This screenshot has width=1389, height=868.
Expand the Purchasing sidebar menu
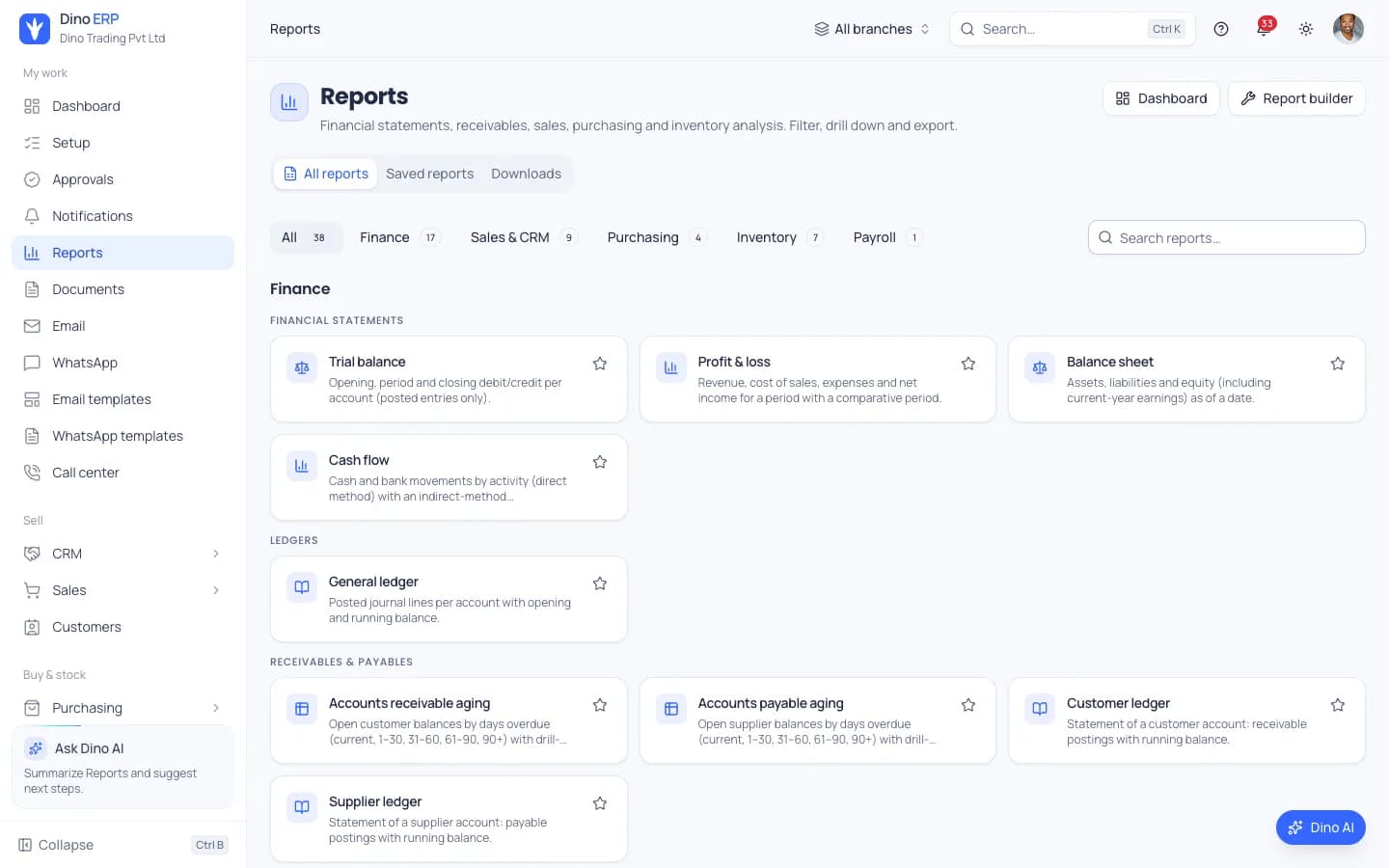123,708
